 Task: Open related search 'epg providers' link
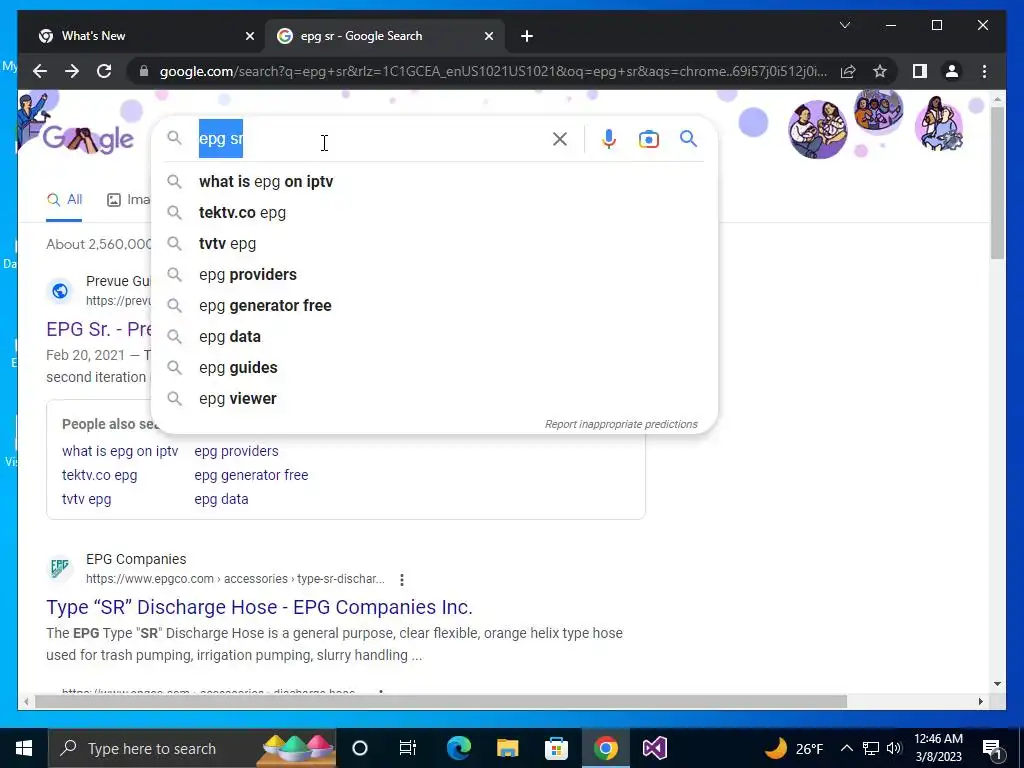click(236, 451)
